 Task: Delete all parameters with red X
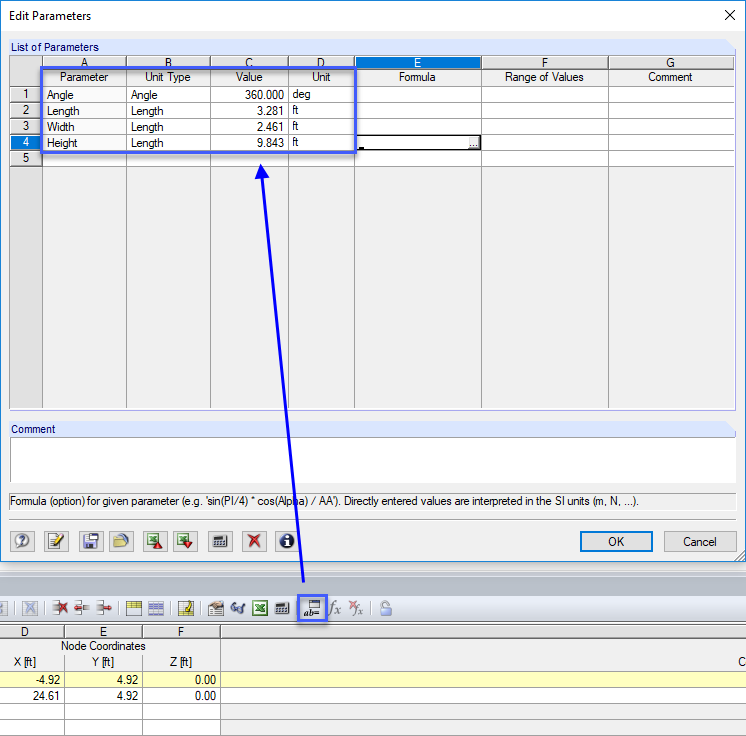pyautogui.click(x=254, y=541)
